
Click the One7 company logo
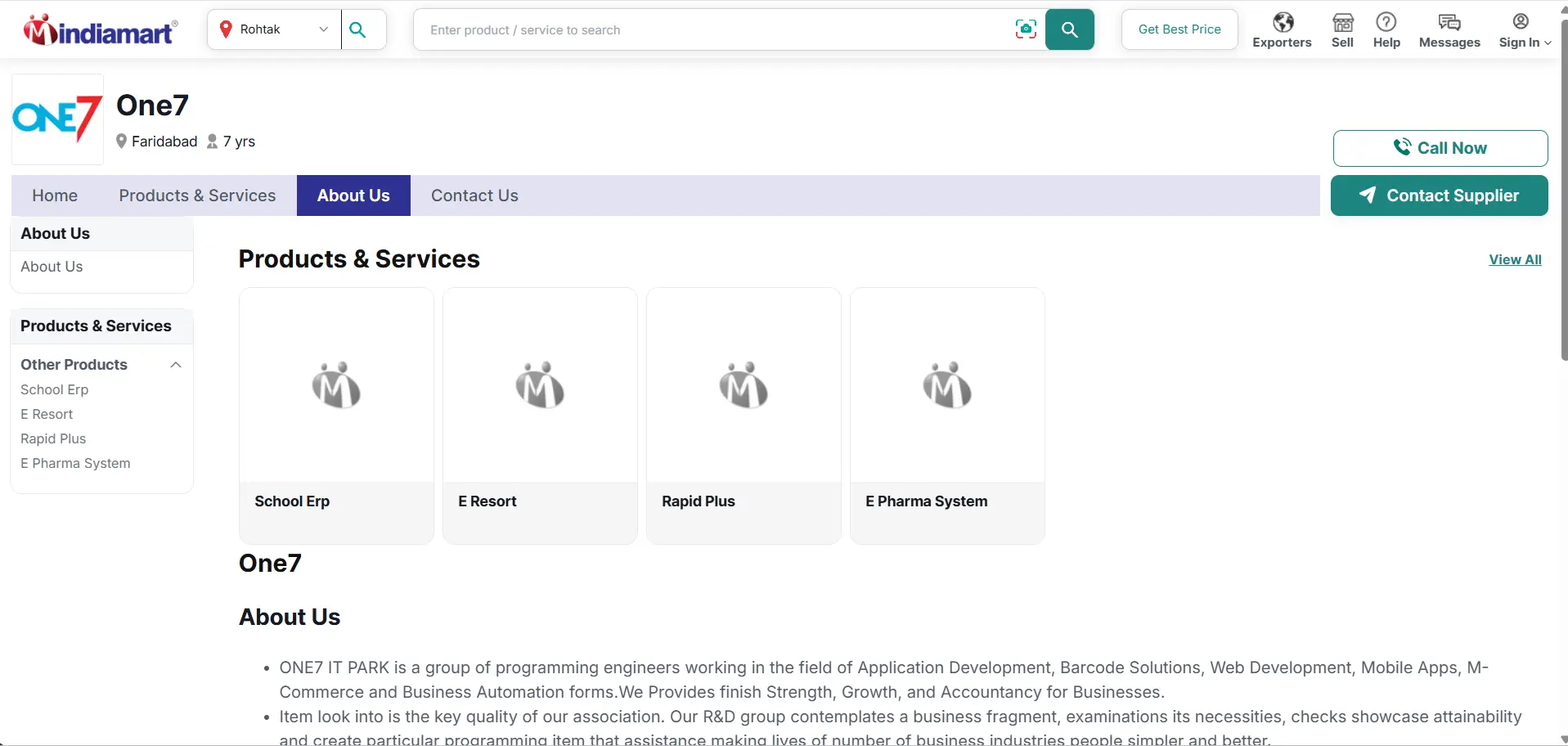[57, 119]
